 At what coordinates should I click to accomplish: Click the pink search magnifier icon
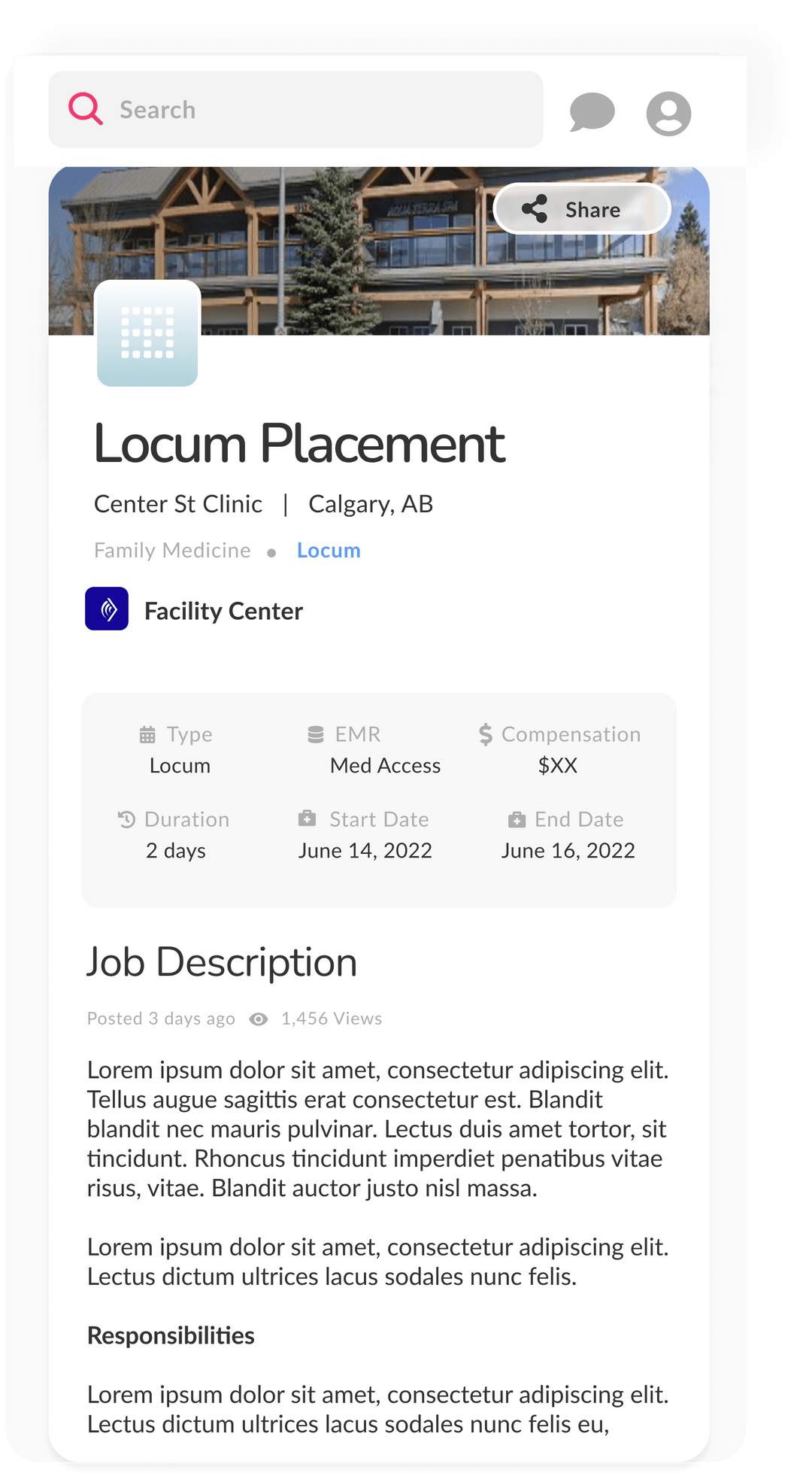86,108
